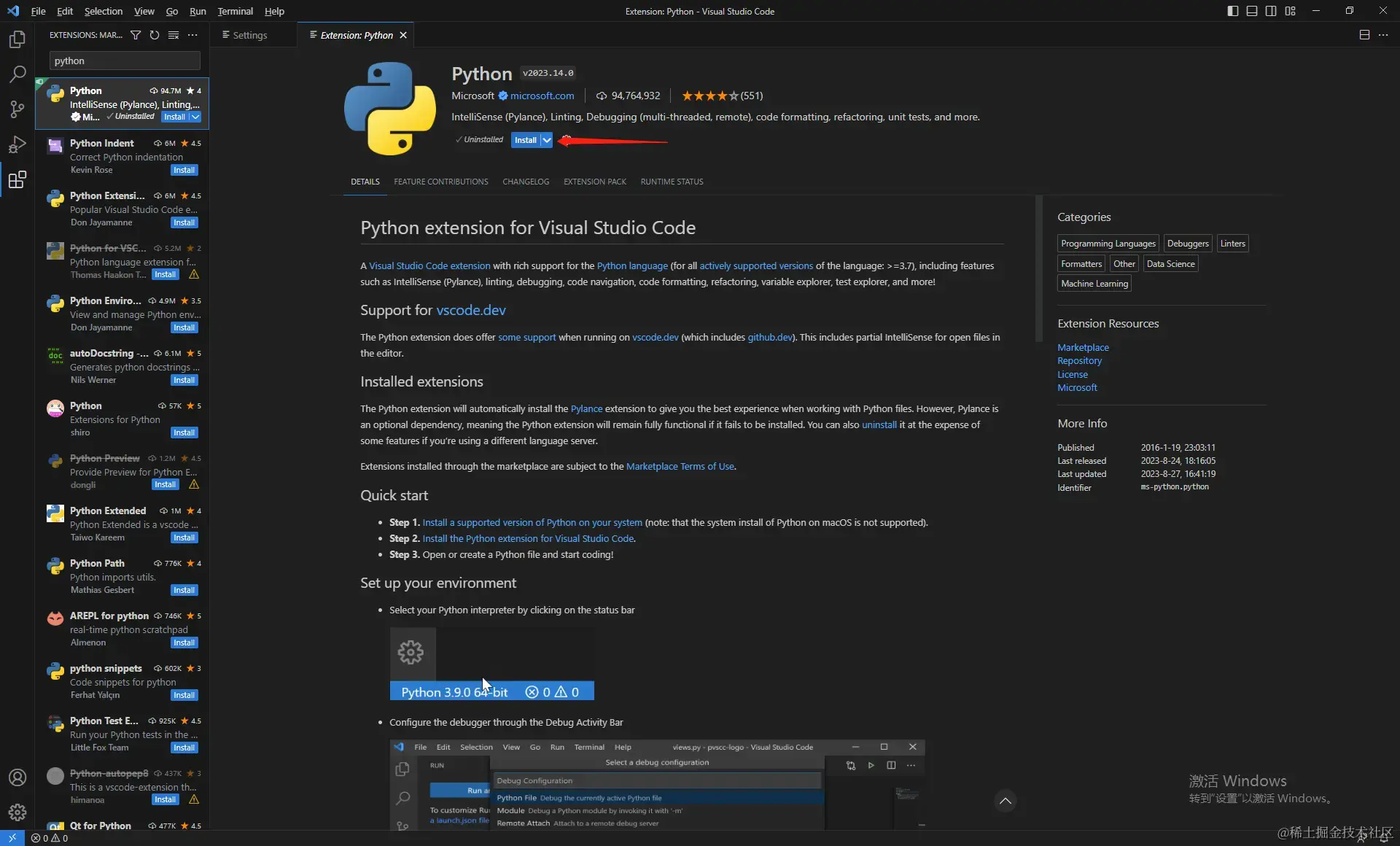1400x846 pixels.
Task: Toggle the primary side bar layout icon
Action: pyautogui.click(x=1232, y=11)
